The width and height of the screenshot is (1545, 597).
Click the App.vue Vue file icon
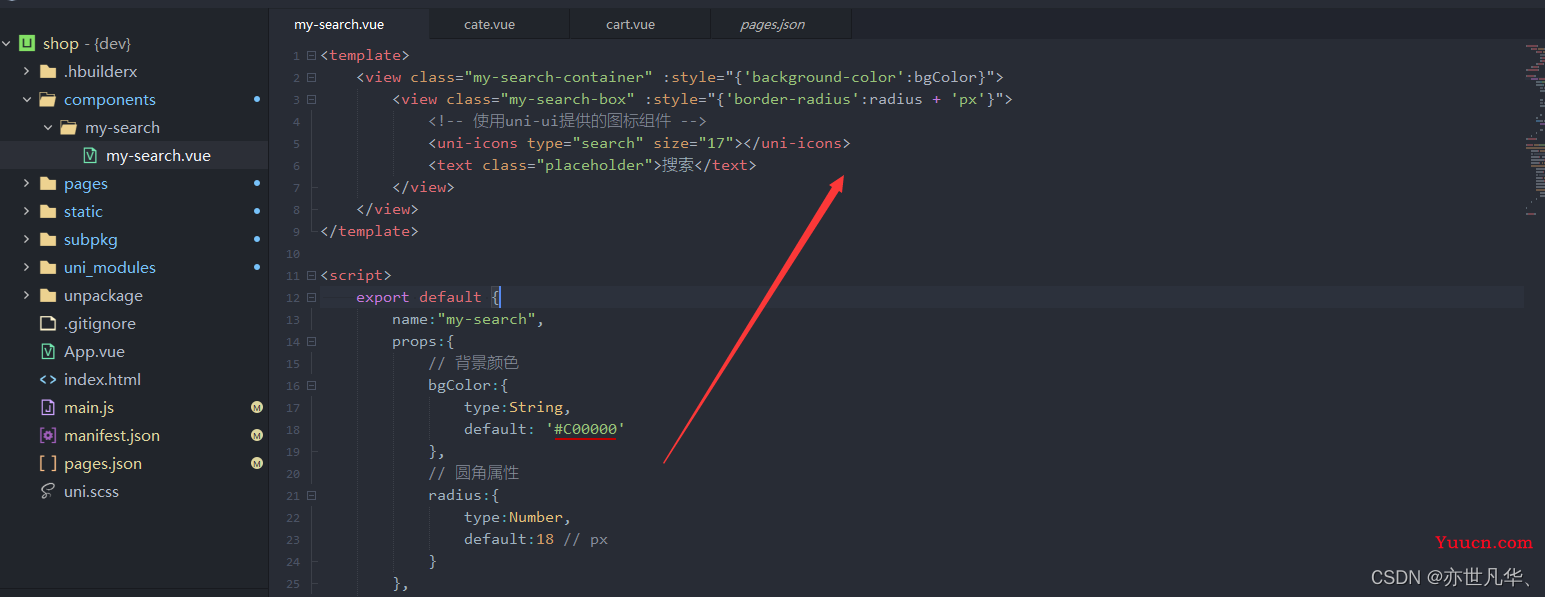click(x=47, y=351)
